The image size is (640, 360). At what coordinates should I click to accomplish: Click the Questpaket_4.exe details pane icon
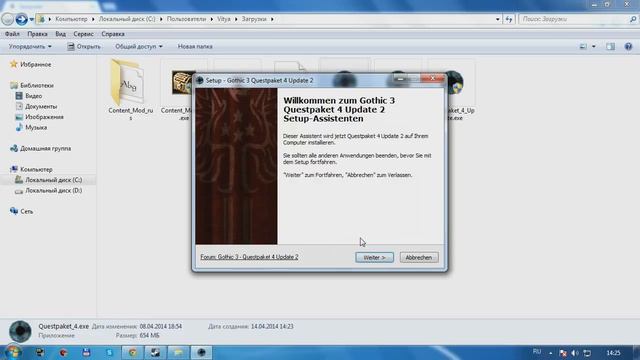20,331
